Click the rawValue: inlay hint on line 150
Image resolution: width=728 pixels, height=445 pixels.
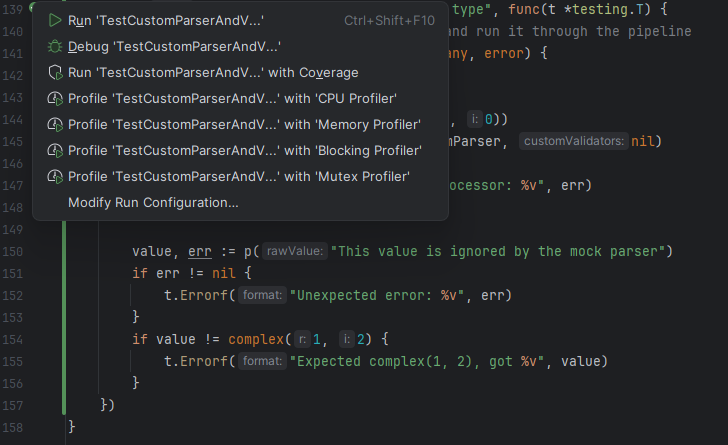click(295, 251)
